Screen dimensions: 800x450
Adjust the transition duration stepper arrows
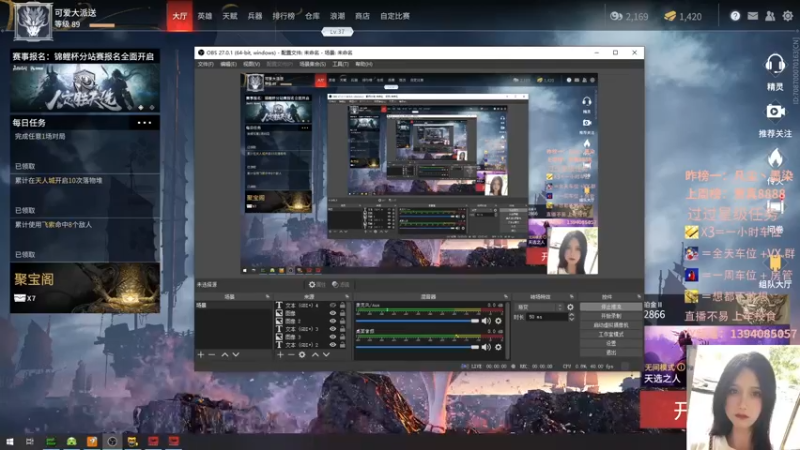571,317
